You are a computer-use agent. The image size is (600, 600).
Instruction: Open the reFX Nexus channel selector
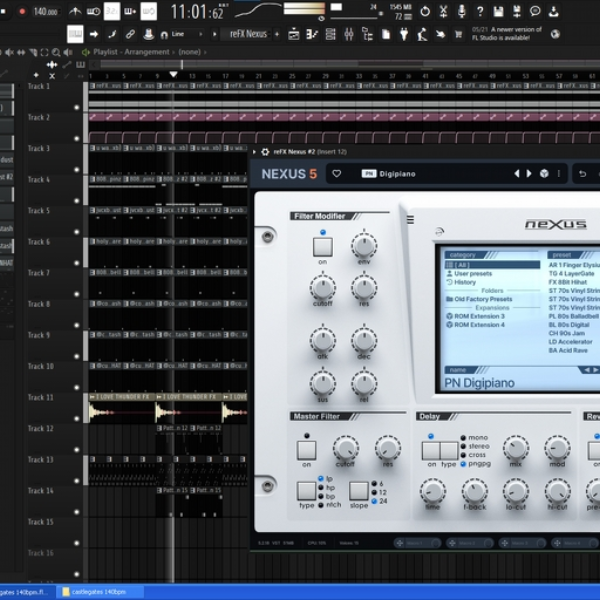click(x=248, y=34)
